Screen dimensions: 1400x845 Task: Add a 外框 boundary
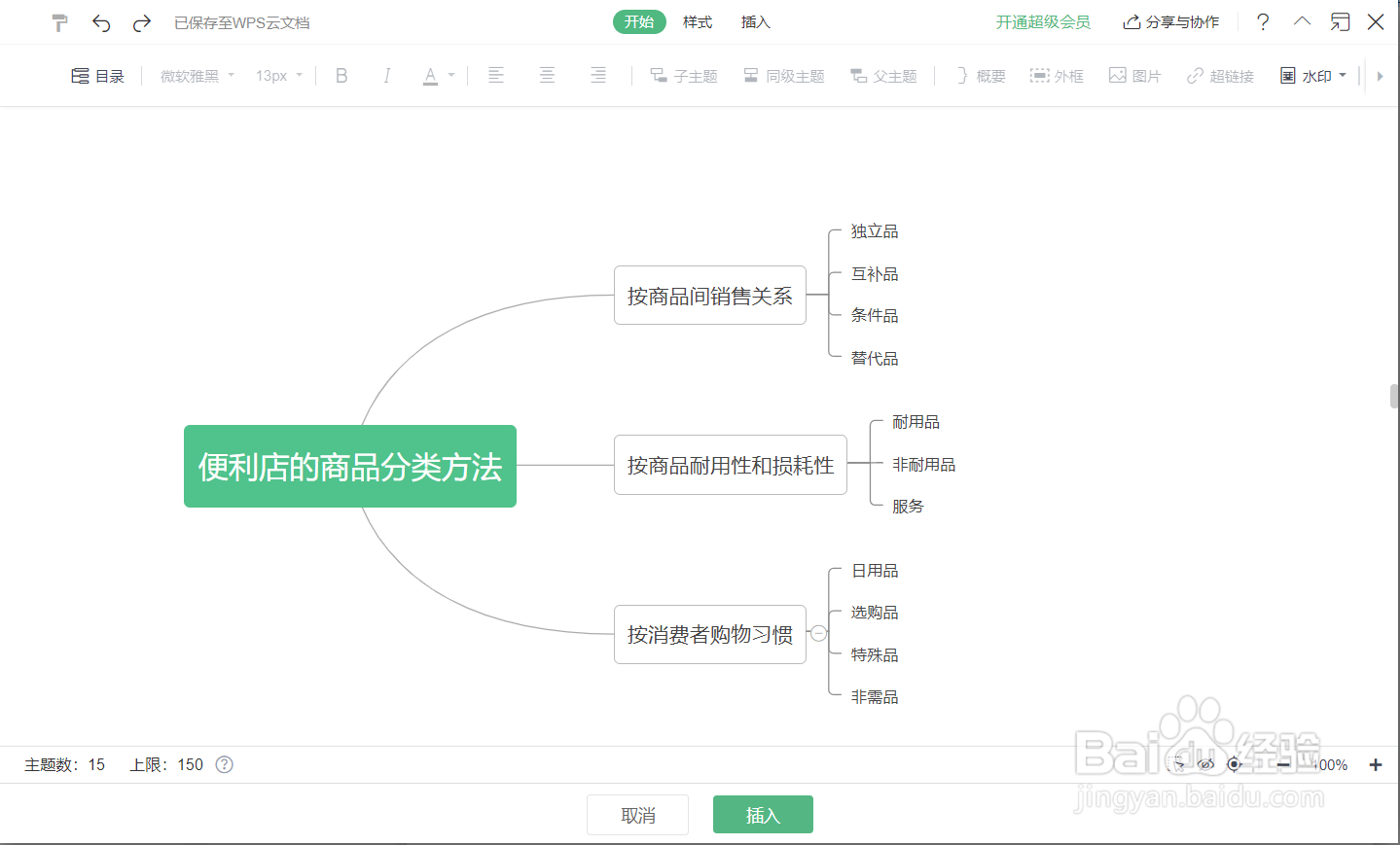click(x=1057, y=76)
